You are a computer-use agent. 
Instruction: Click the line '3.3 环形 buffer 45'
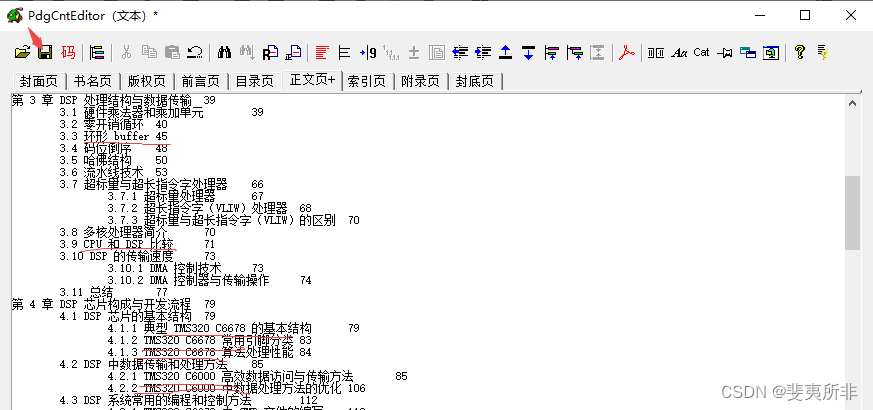coord(114,136)
